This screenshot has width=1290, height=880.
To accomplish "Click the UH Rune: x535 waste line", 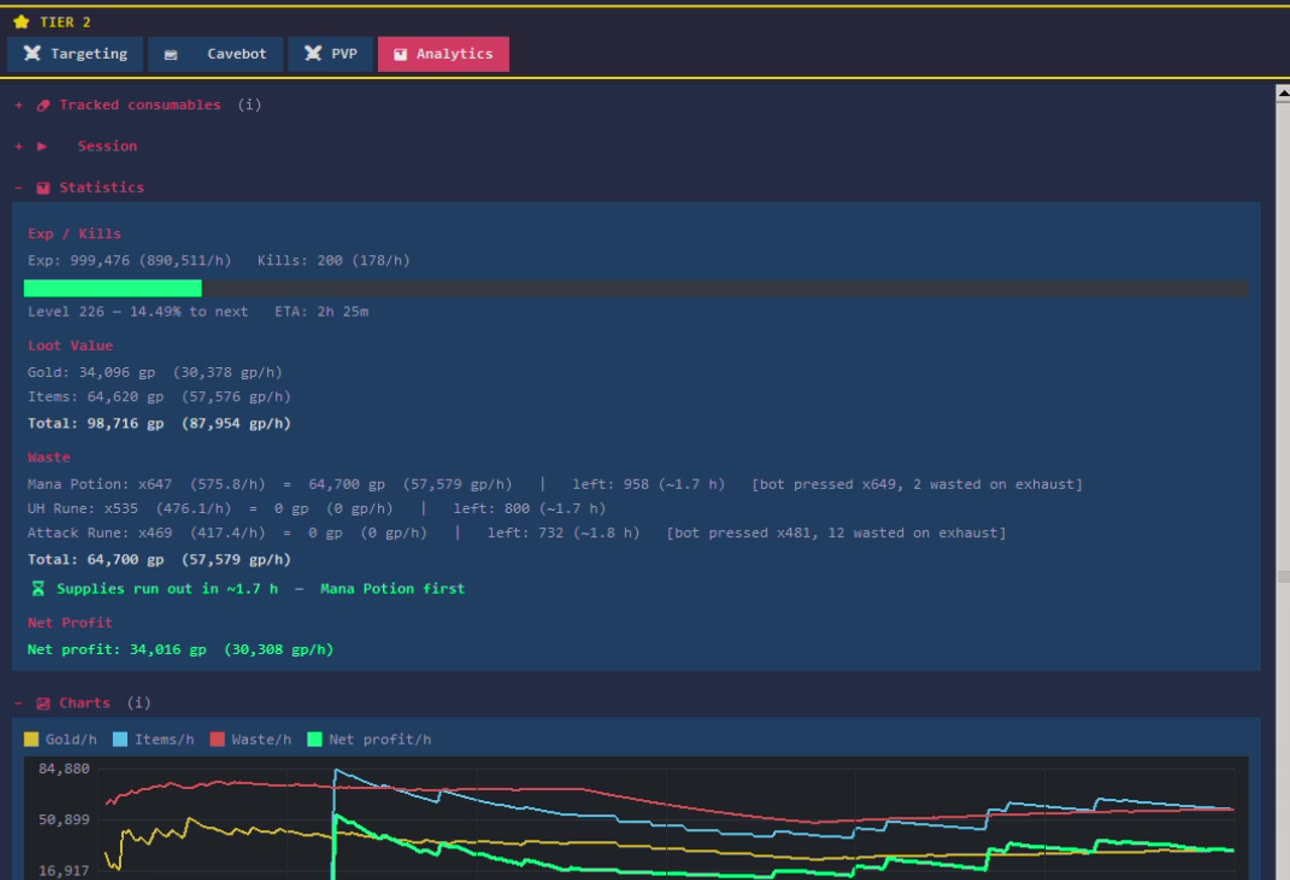I will tap(317, 508).
